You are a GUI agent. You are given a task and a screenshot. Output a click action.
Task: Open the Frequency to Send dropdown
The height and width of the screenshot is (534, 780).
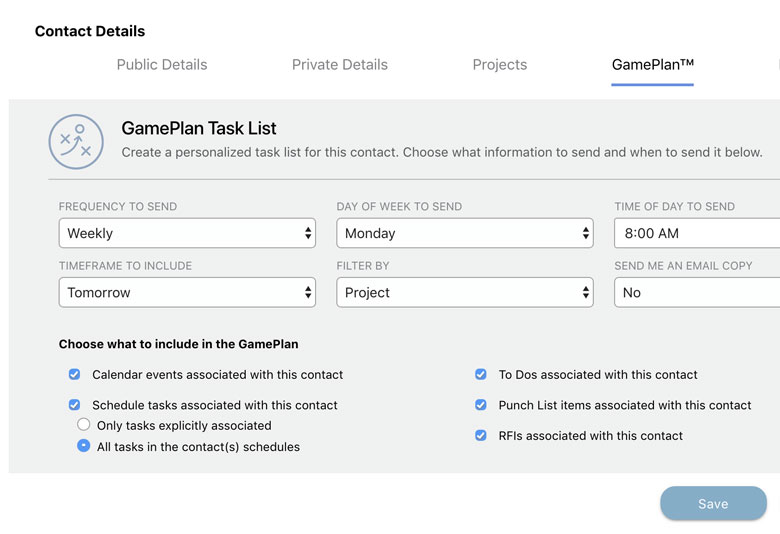point(187,233)
